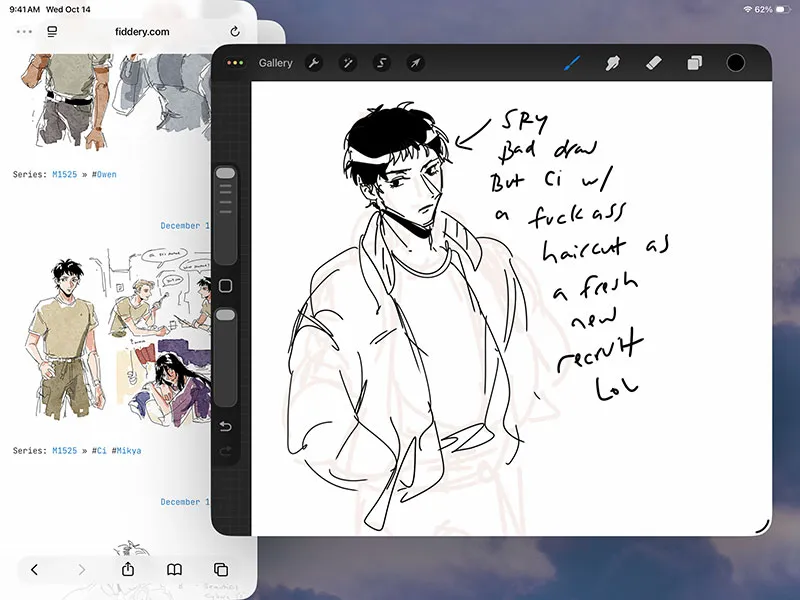Open the #Ci tag link

pos(99,451)
